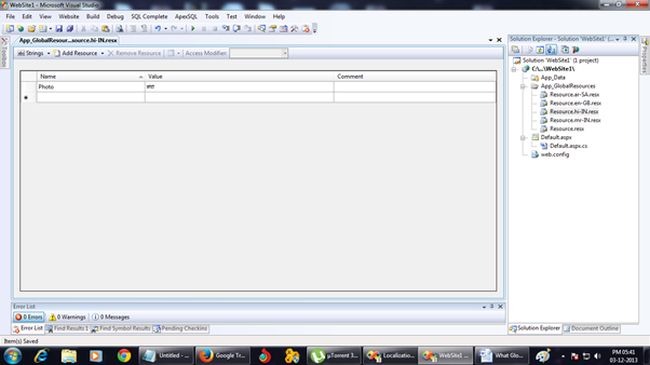Open the Build menu
Screen dimensions: 650x365
pos(93,17)
